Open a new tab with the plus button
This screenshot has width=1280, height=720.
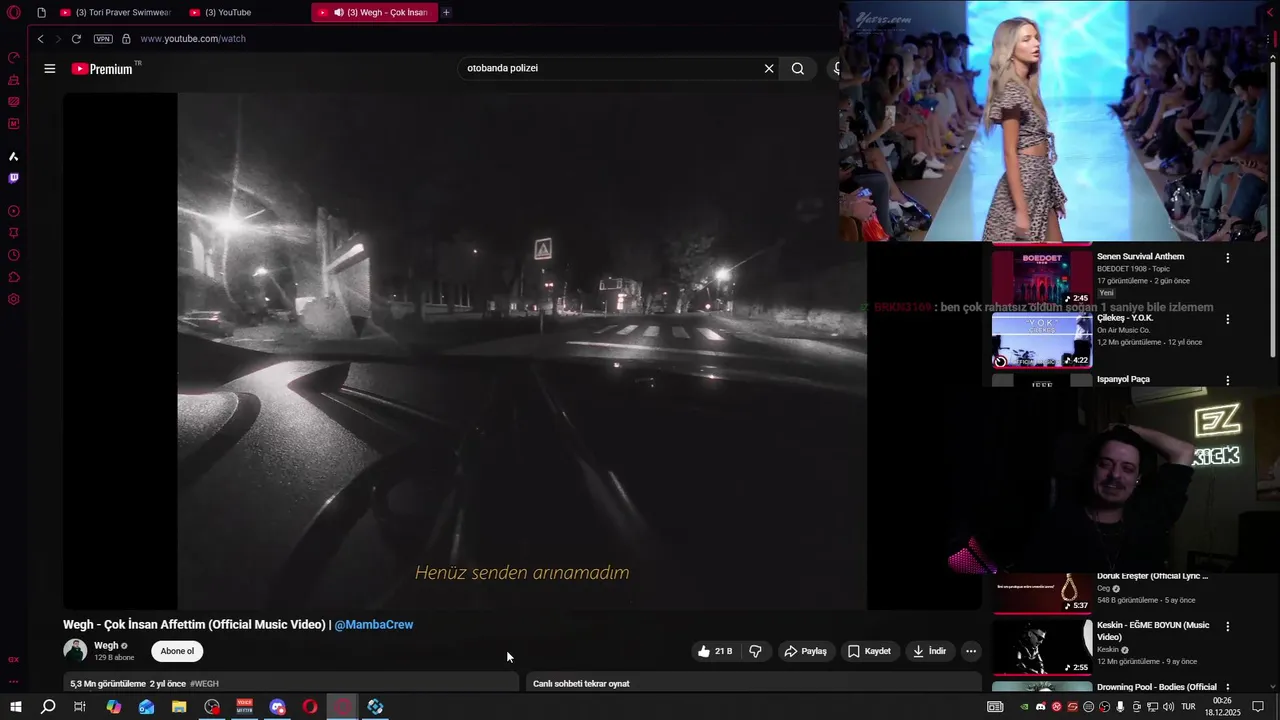(x=446, y=13)
